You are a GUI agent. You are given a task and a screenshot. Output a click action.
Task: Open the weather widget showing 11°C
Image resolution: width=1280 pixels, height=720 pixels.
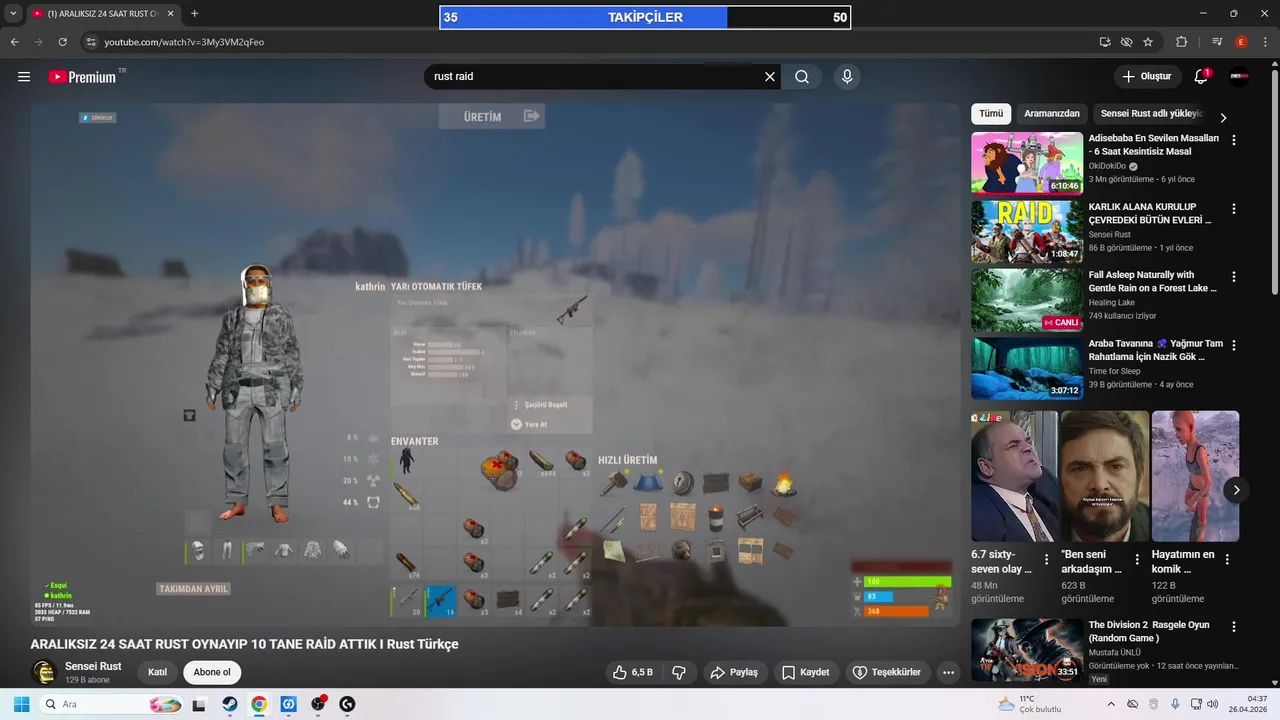pos(1030,704)
